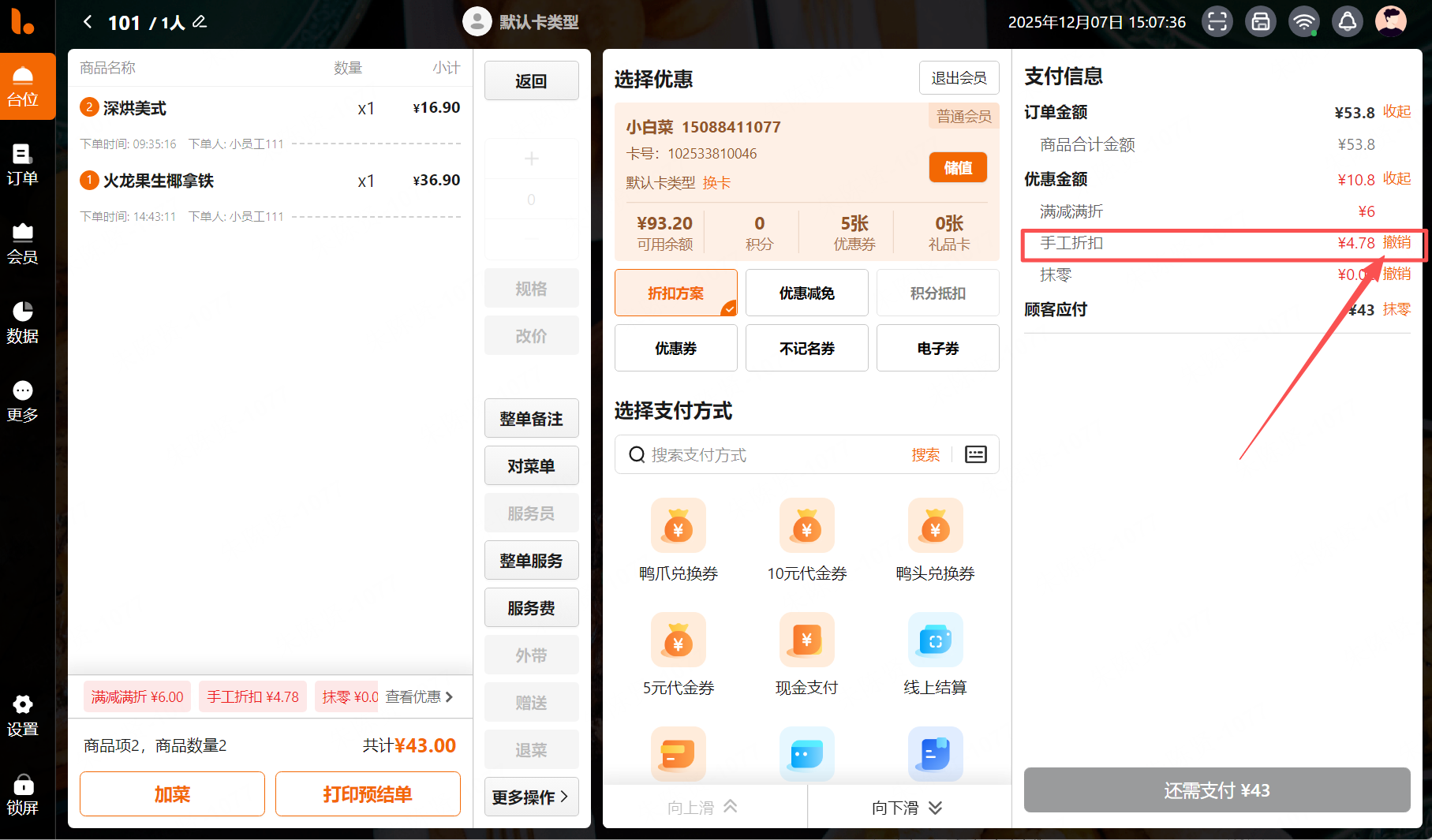Click the 手工折扣 ¥4.78 discount tag
The image size is (1432, 840).
252,696
